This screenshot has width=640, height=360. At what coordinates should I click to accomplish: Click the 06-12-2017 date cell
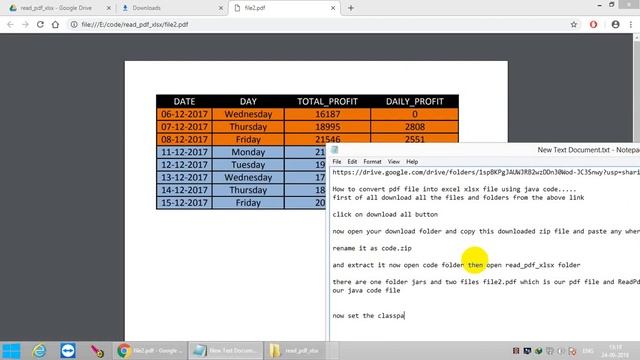tap(184, 114)
